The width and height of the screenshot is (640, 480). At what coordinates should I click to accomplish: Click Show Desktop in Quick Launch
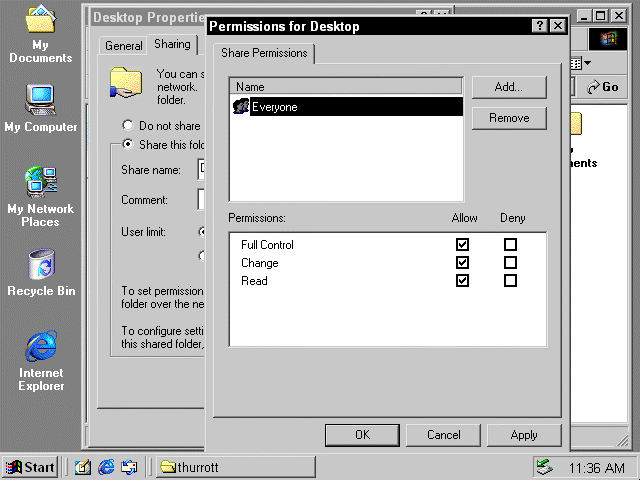click(83, 467)
